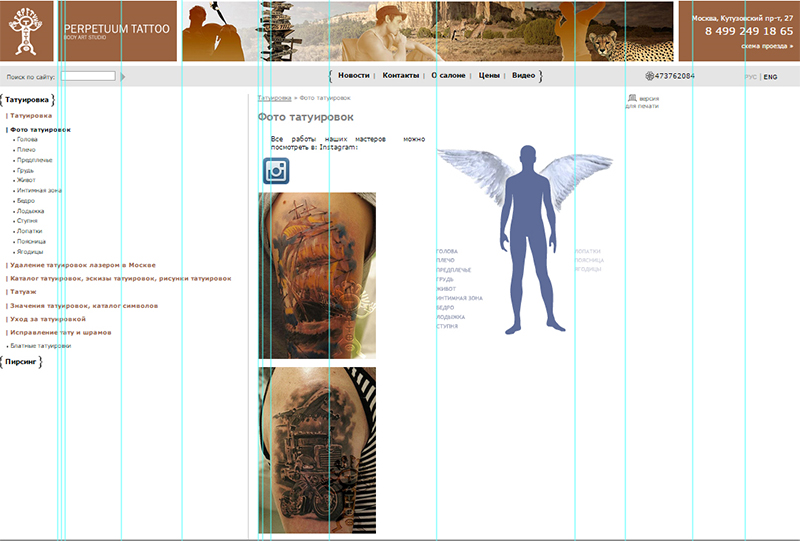Go to the Видео section

[x=523, y=76]
